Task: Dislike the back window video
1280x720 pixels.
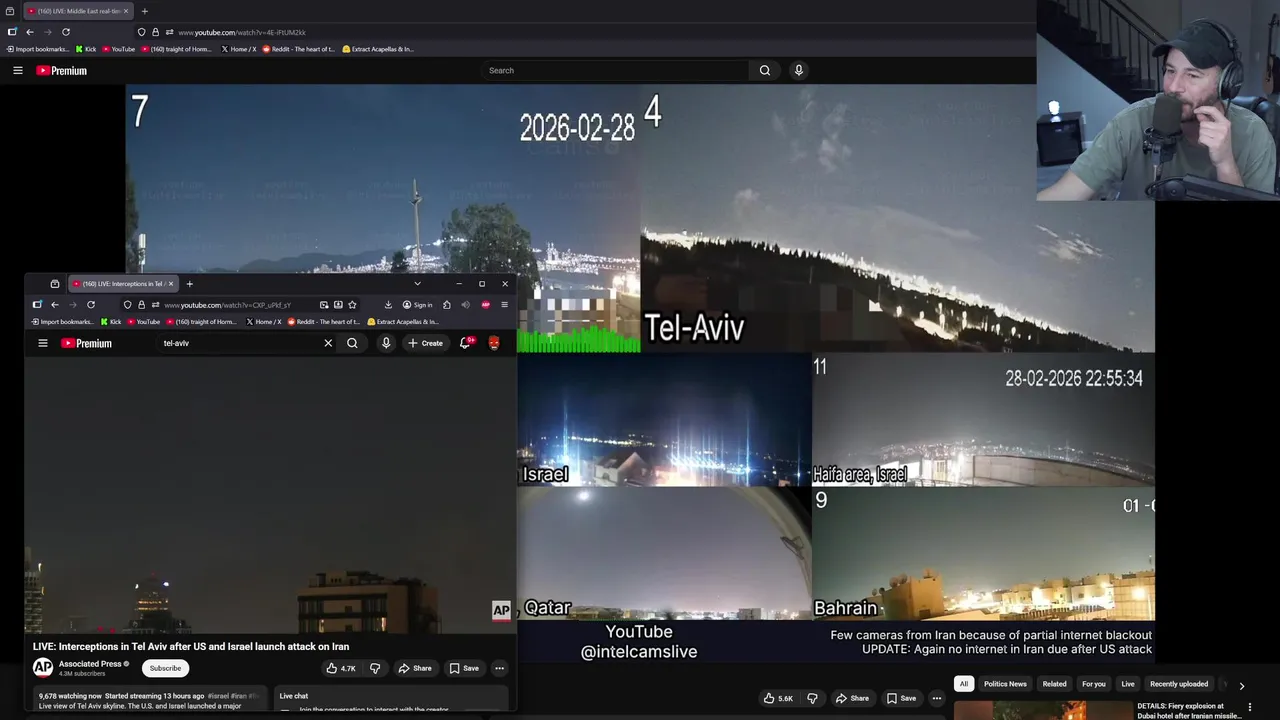Action: pyautogui.click(x=812, y=698)
